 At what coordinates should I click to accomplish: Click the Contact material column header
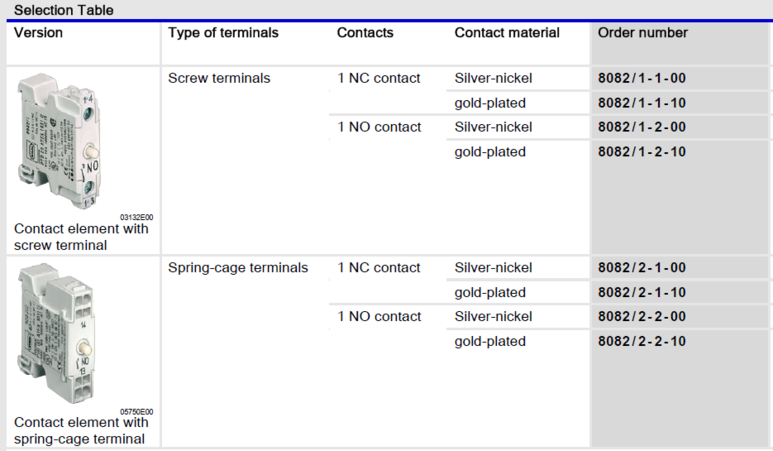507,33
